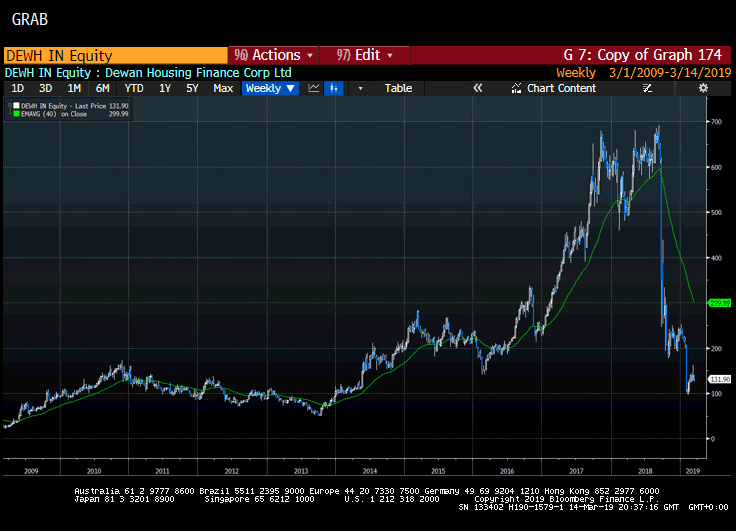Open the 97) Edit dropdown menu

pos(364,55)
